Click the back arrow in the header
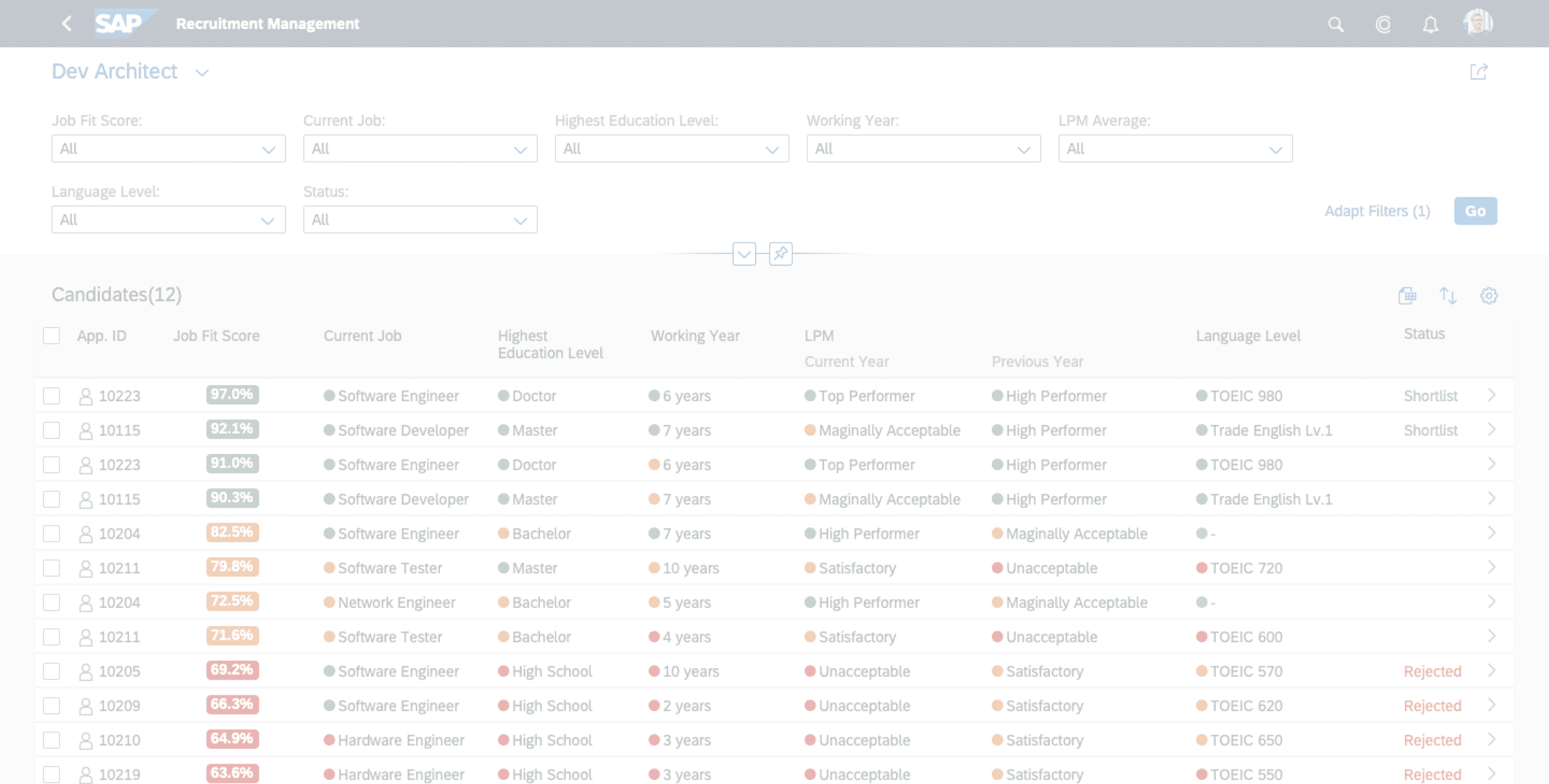1549x784 pixels. (x=67, y=24)
